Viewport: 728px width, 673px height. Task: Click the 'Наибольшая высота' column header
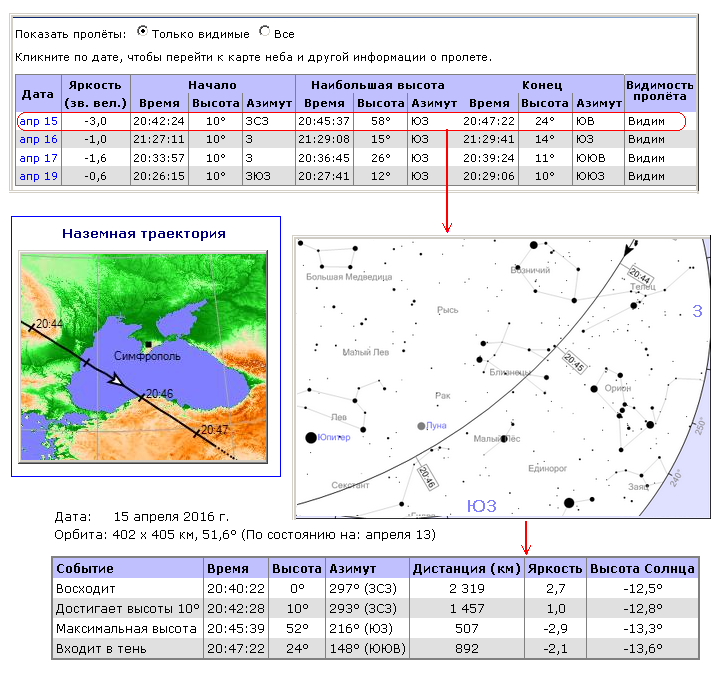click(x=377, y=85)
